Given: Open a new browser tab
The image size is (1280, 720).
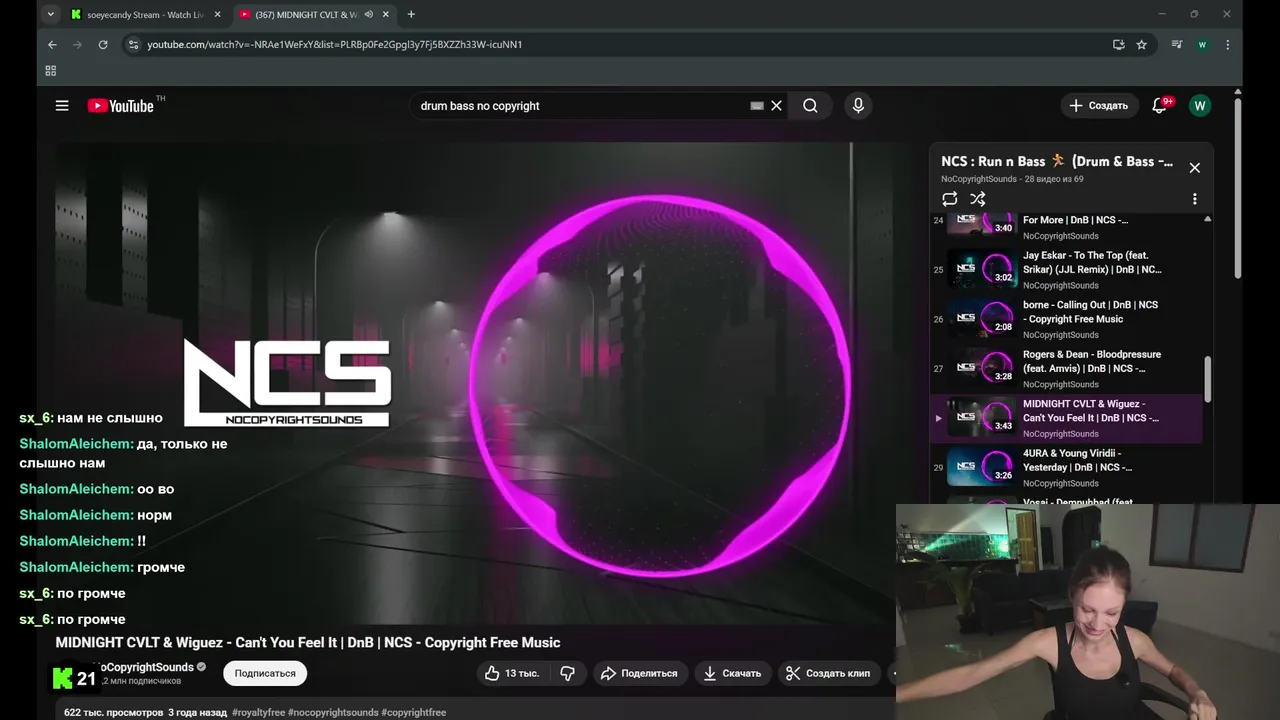Looking at the screenshot, I should pos(411,14).
